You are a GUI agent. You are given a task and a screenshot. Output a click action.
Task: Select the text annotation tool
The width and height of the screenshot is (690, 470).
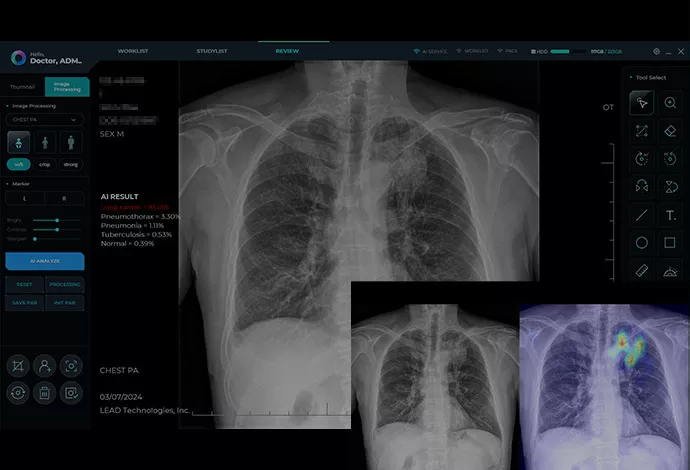670,215
